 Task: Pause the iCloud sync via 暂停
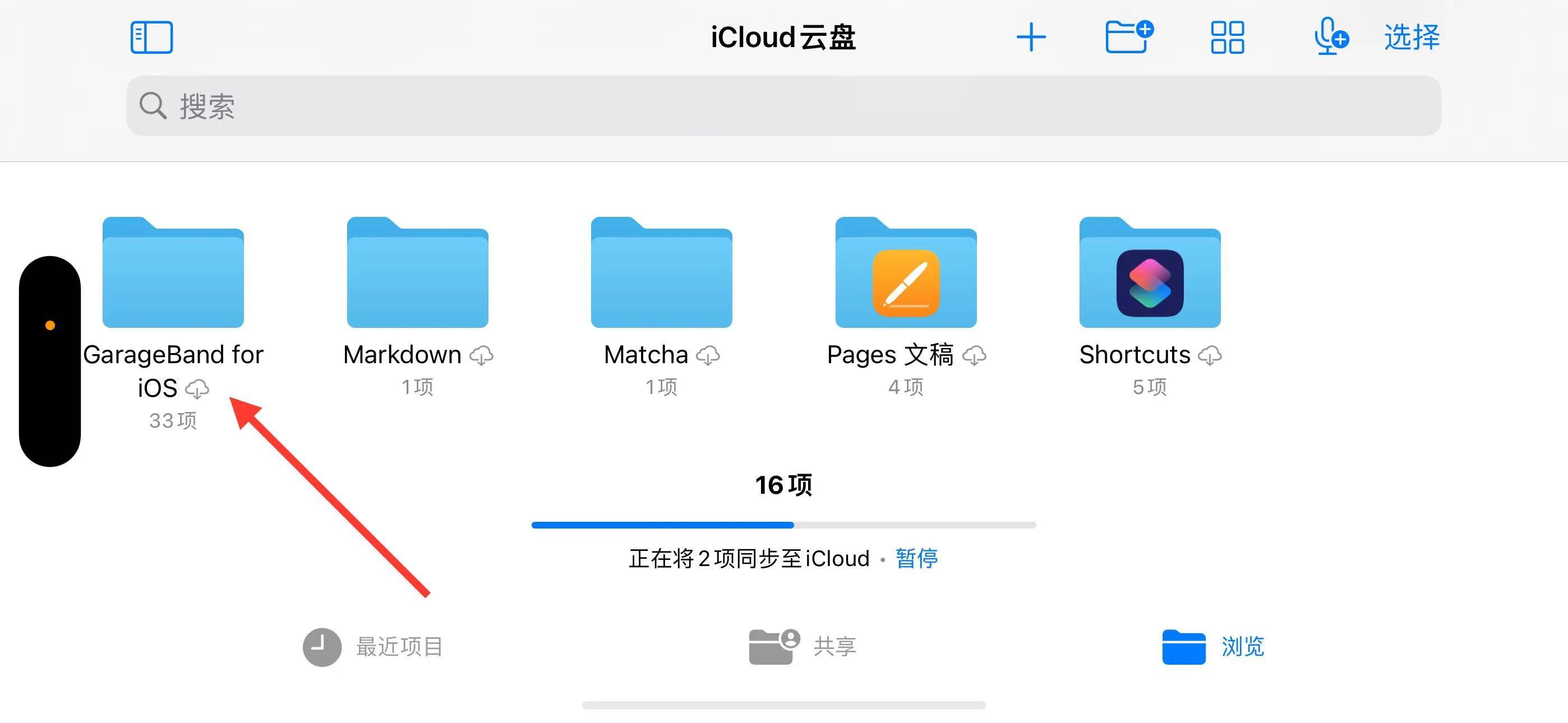[x=917, y=558]
